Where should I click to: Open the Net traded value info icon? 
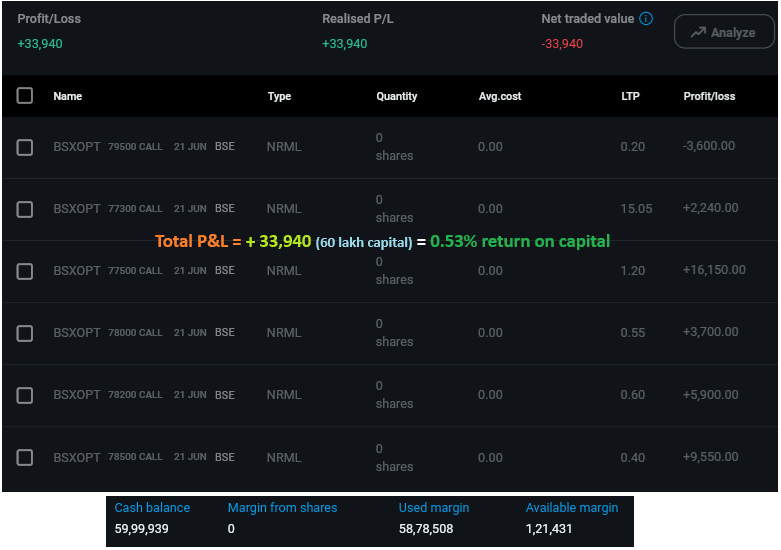(646, 19)
